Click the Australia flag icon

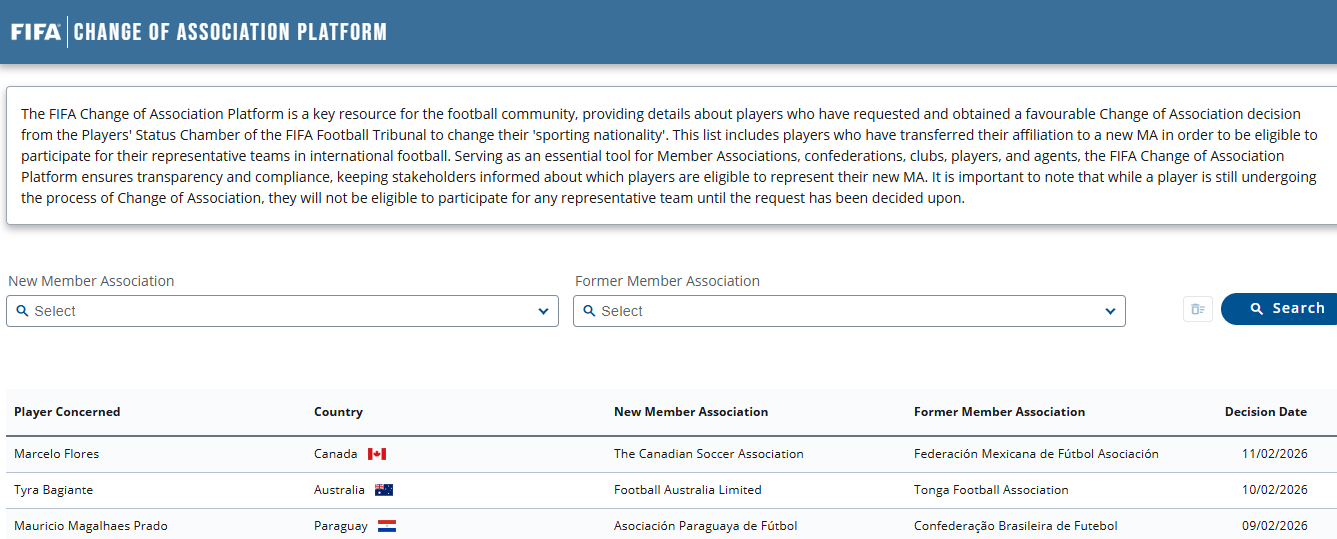384,490
